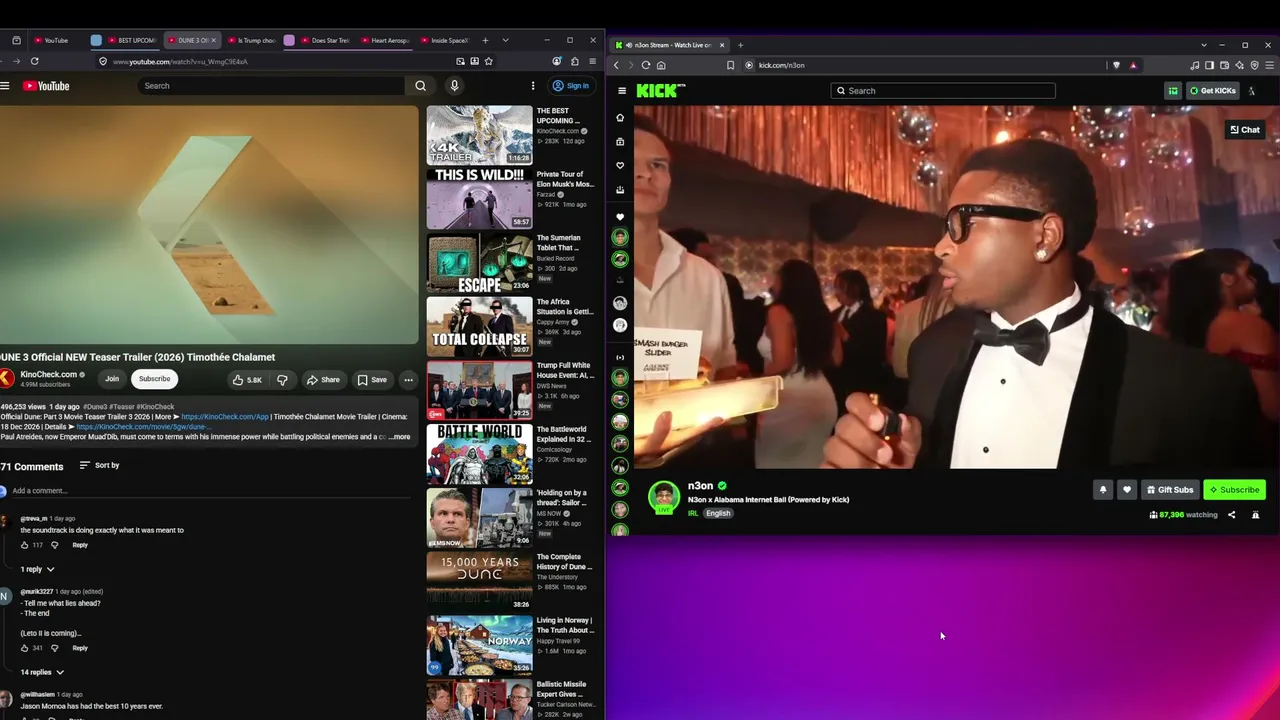Open list-all-tabs dropdown in YouTube window
This screenshot has width=1280, height=720.
[505, 41]
